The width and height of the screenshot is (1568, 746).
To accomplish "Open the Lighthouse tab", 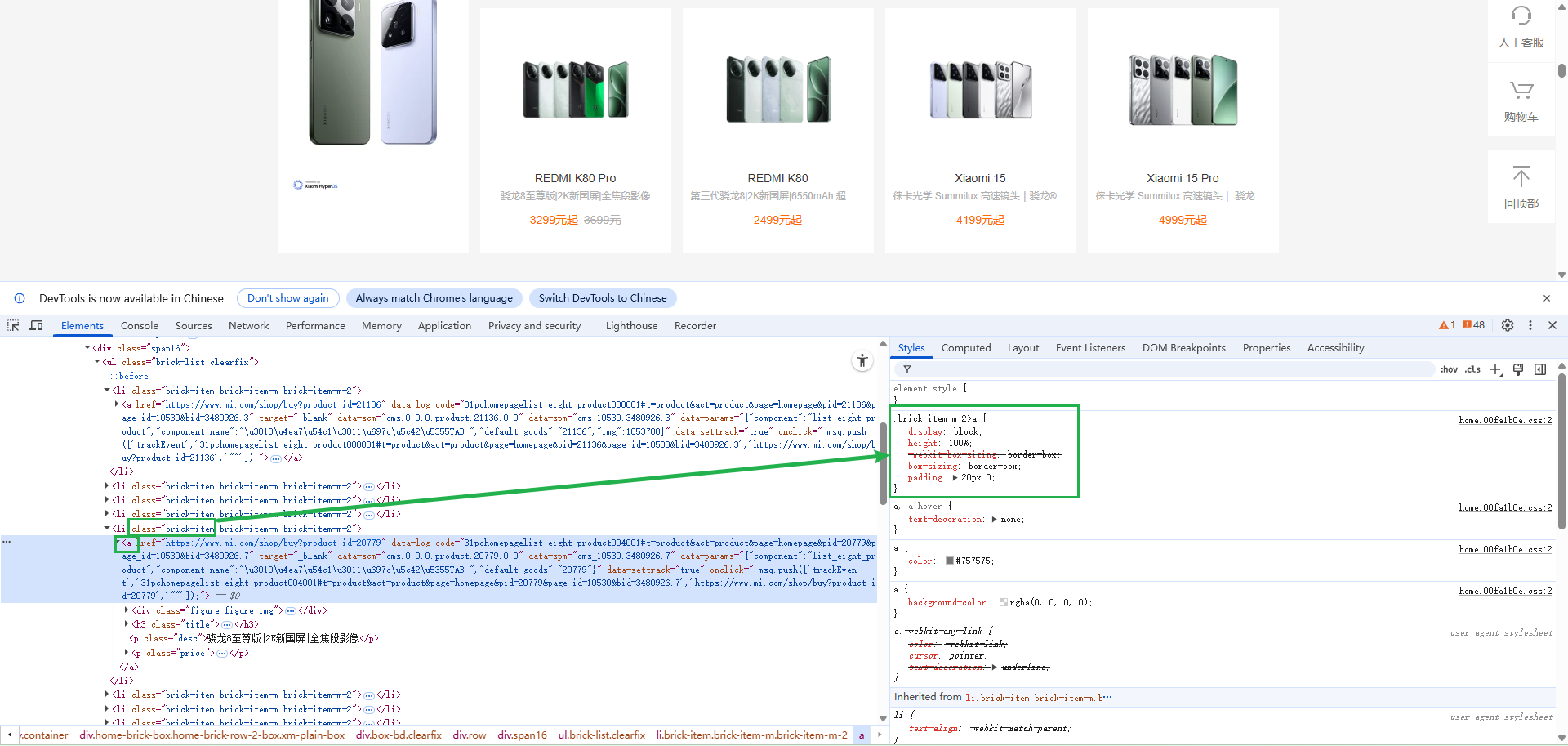I will click(x=631, y=325).
